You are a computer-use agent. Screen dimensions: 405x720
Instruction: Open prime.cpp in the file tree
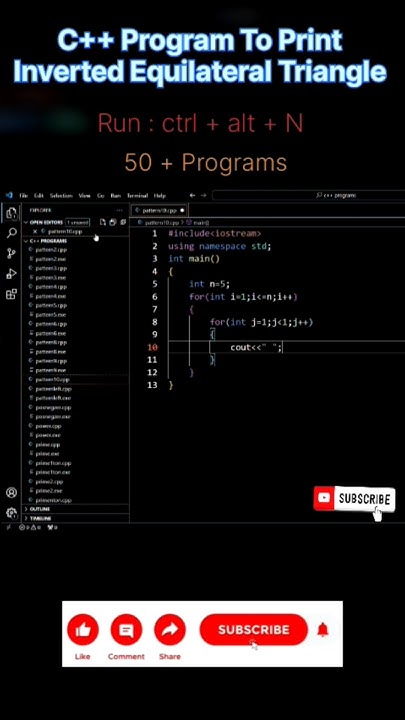pyautogui.click(x=48, y=444)
